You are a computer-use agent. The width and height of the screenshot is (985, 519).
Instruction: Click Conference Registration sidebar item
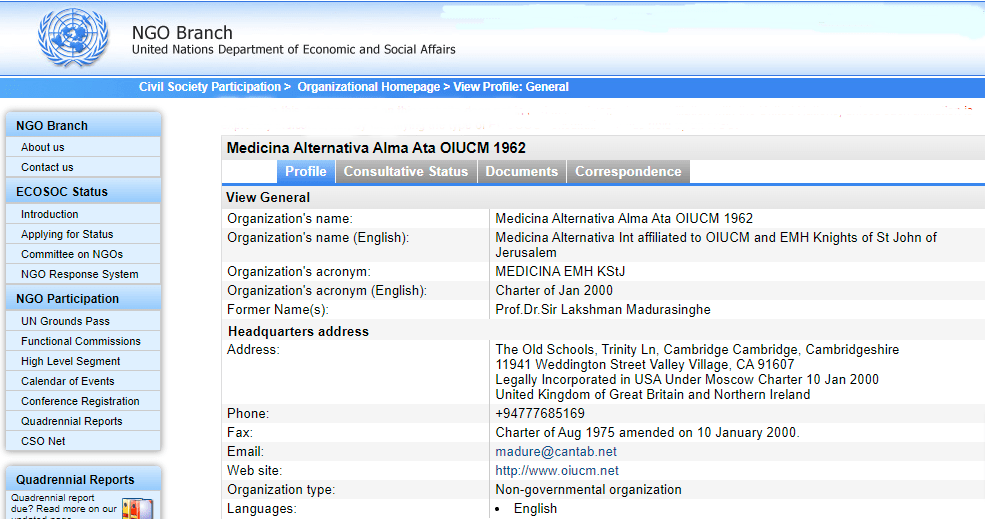(x=80, y=401)
